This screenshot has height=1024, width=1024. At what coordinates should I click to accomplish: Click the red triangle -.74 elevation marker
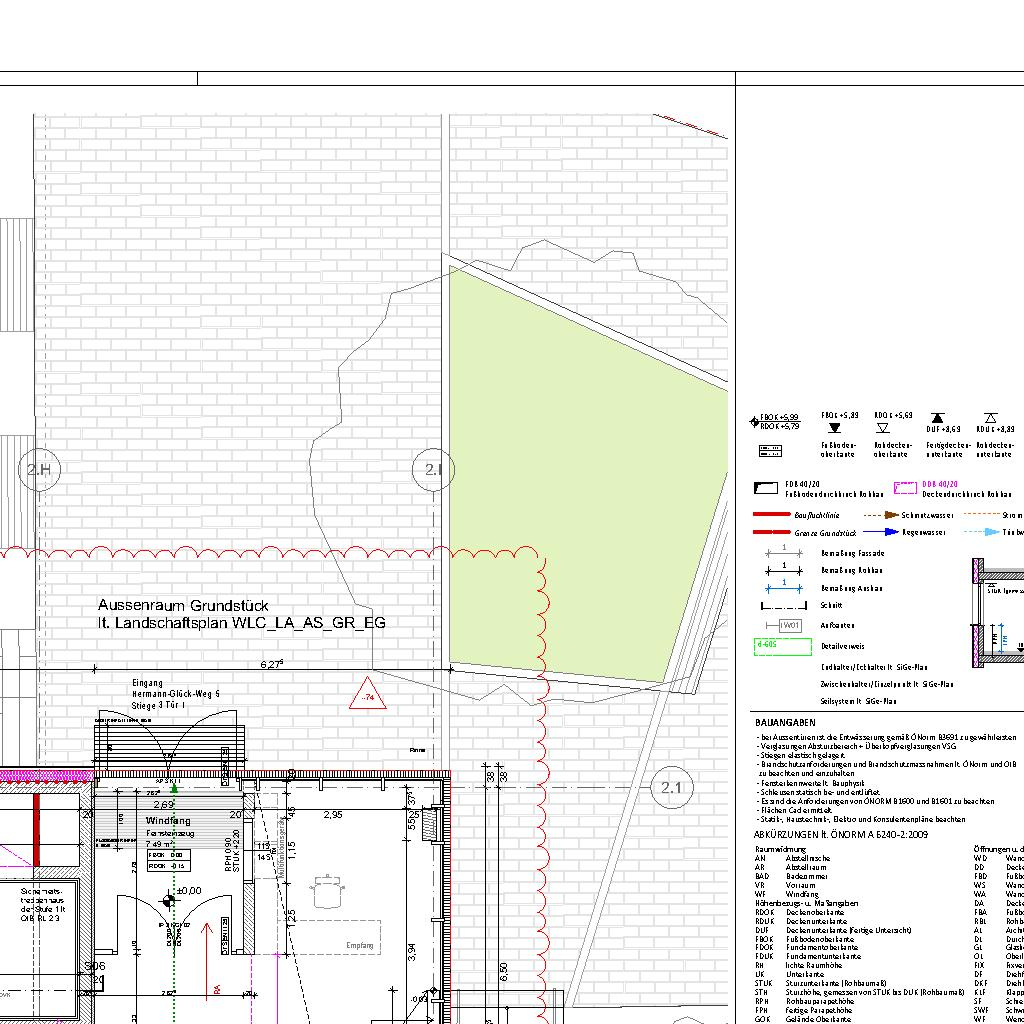click(x=368, y=694)
